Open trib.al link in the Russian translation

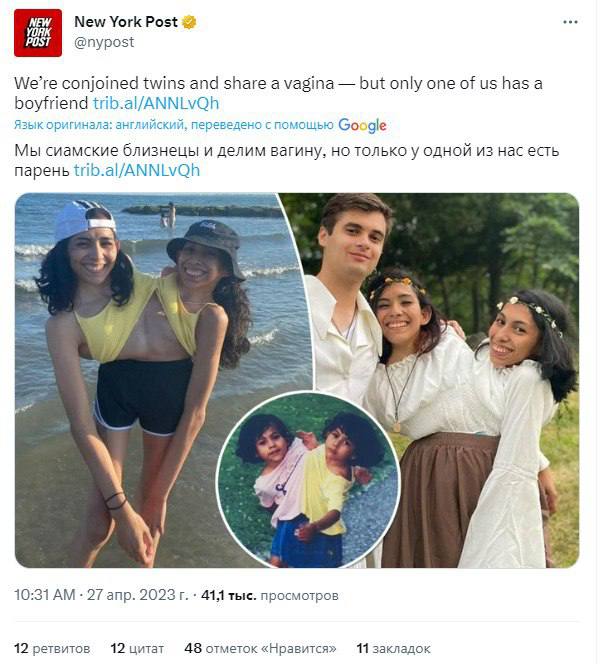[137, 170]
